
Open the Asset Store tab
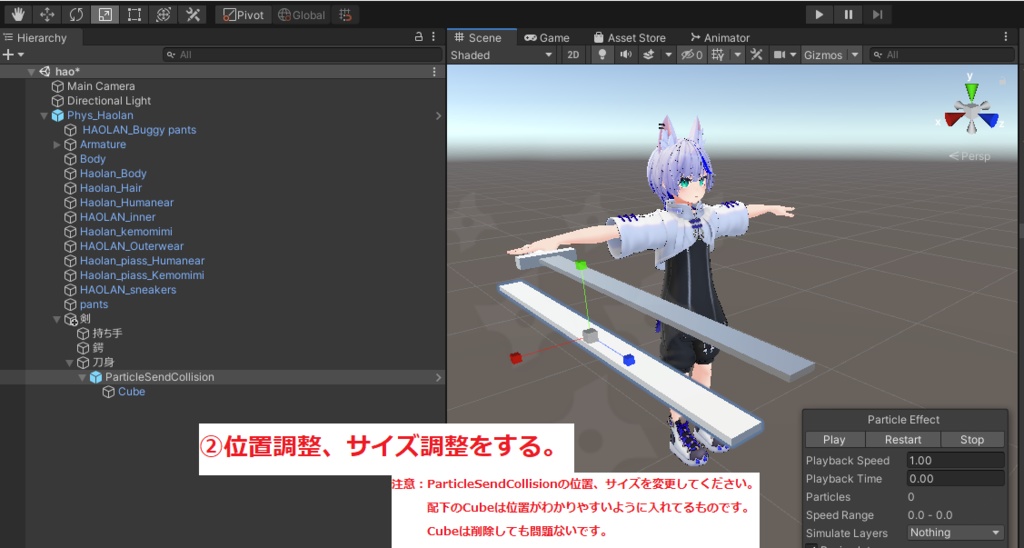[x=630, y=38]
